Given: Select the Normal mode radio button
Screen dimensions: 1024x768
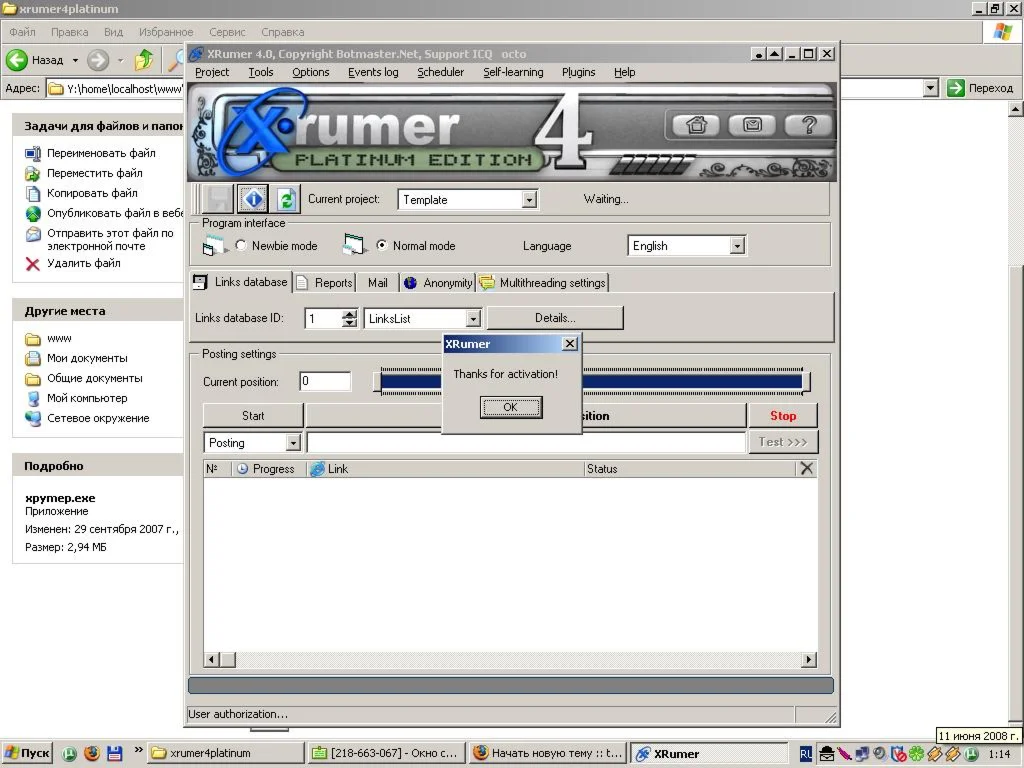Looking at the screenshot, I should coord(381,245).
